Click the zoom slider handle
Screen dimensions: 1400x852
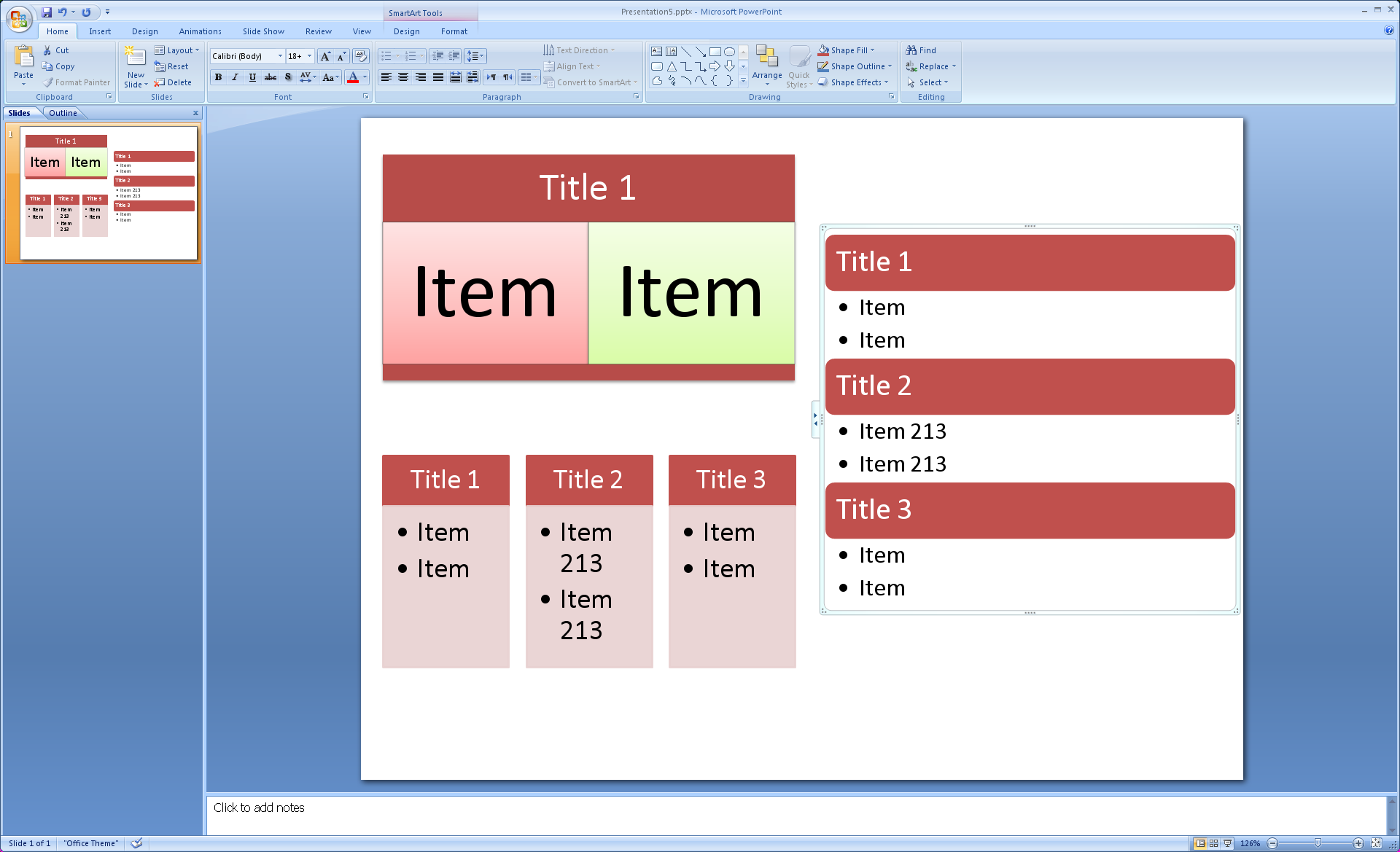coord(1318,843)
